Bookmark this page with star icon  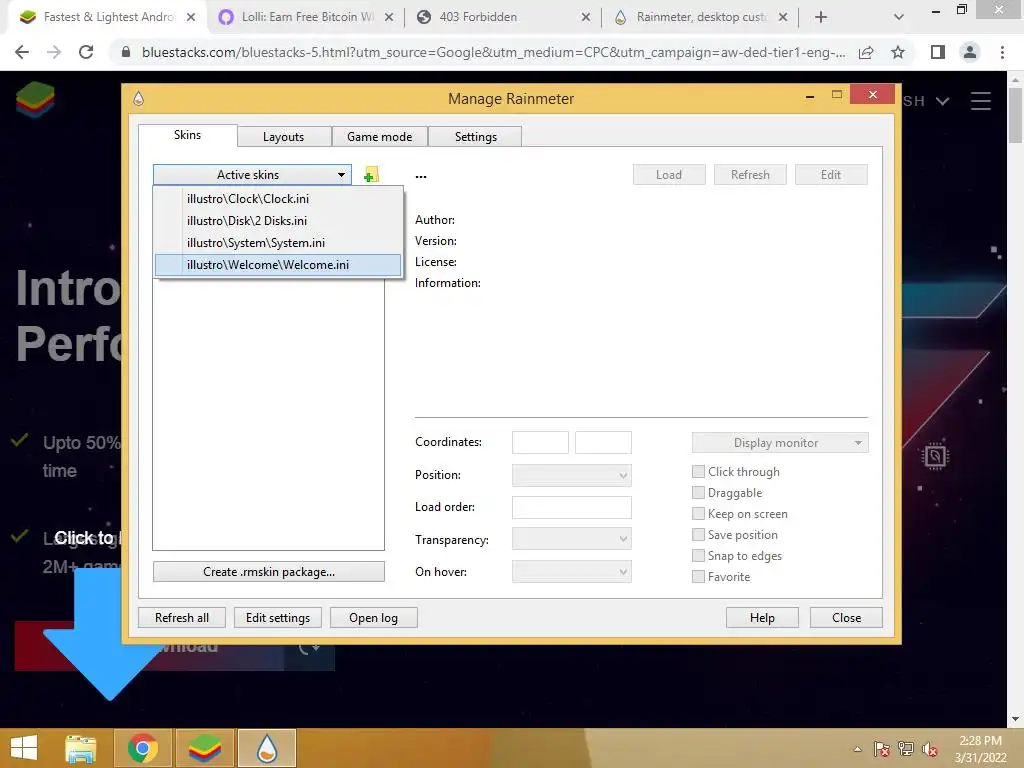coord(898,52)
